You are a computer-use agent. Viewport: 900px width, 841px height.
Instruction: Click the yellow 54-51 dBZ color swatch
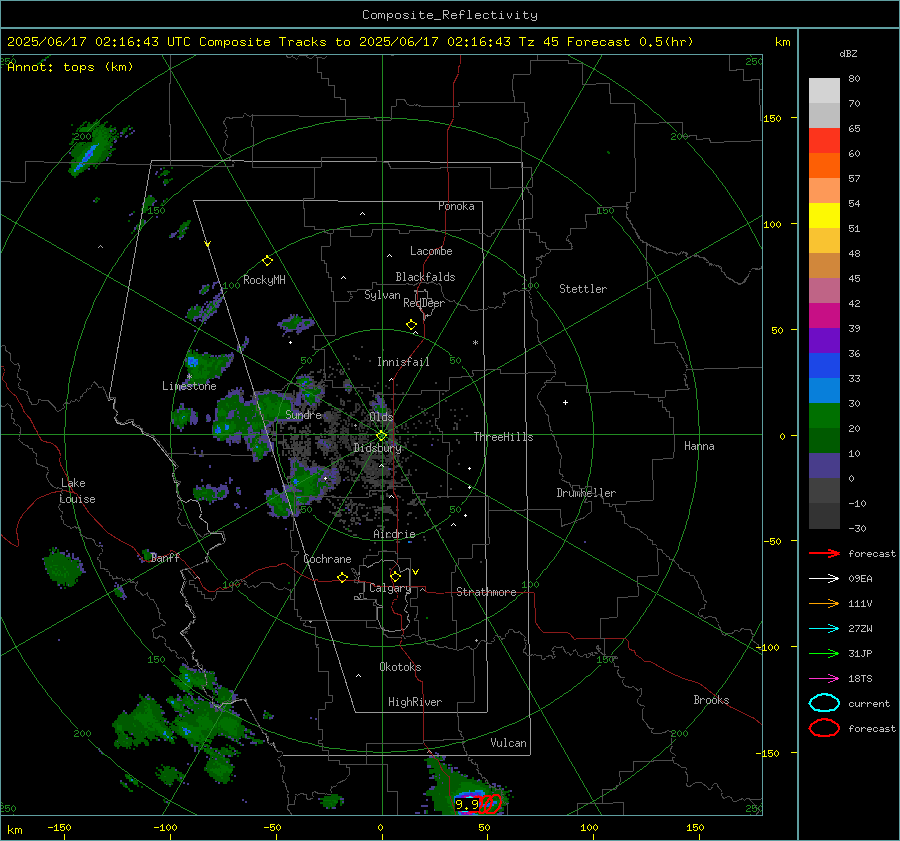click(824, 216)
